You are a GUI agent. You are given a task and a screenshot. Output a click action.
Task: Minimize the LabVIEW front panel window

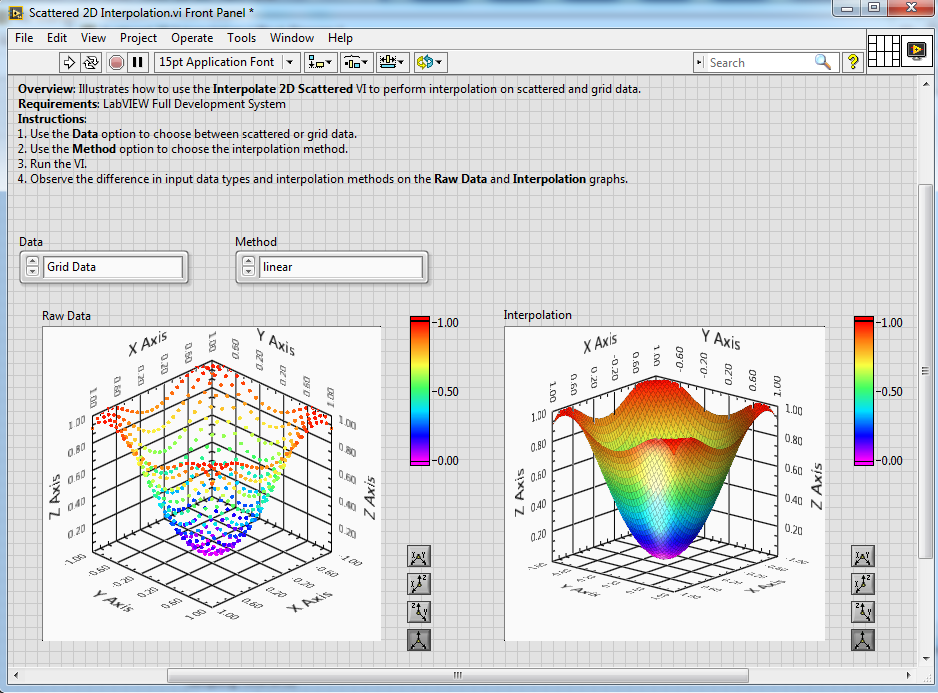coord(847,8)
